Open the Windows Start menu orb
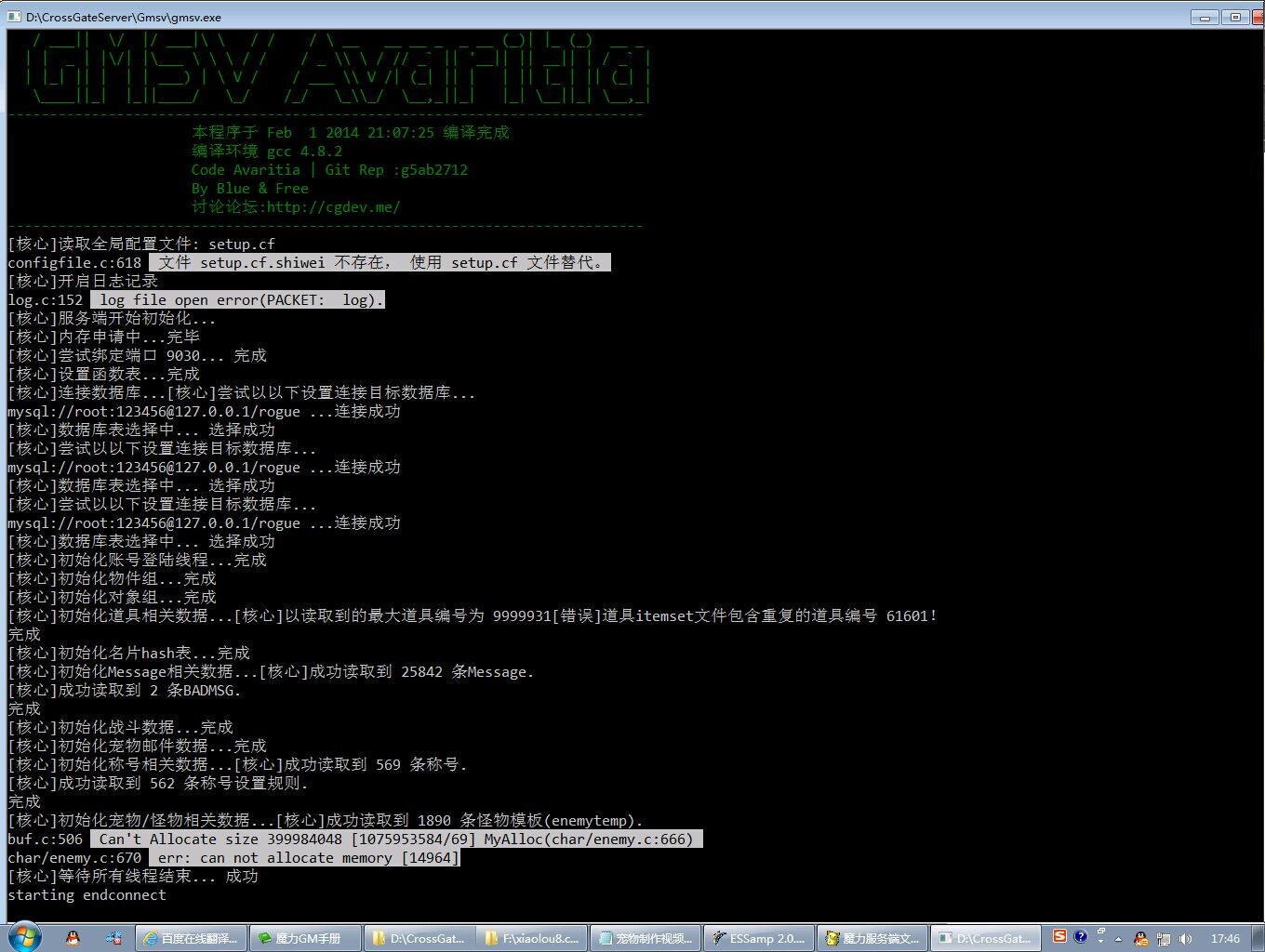The image size is (1265, 952). coord(23,937)
